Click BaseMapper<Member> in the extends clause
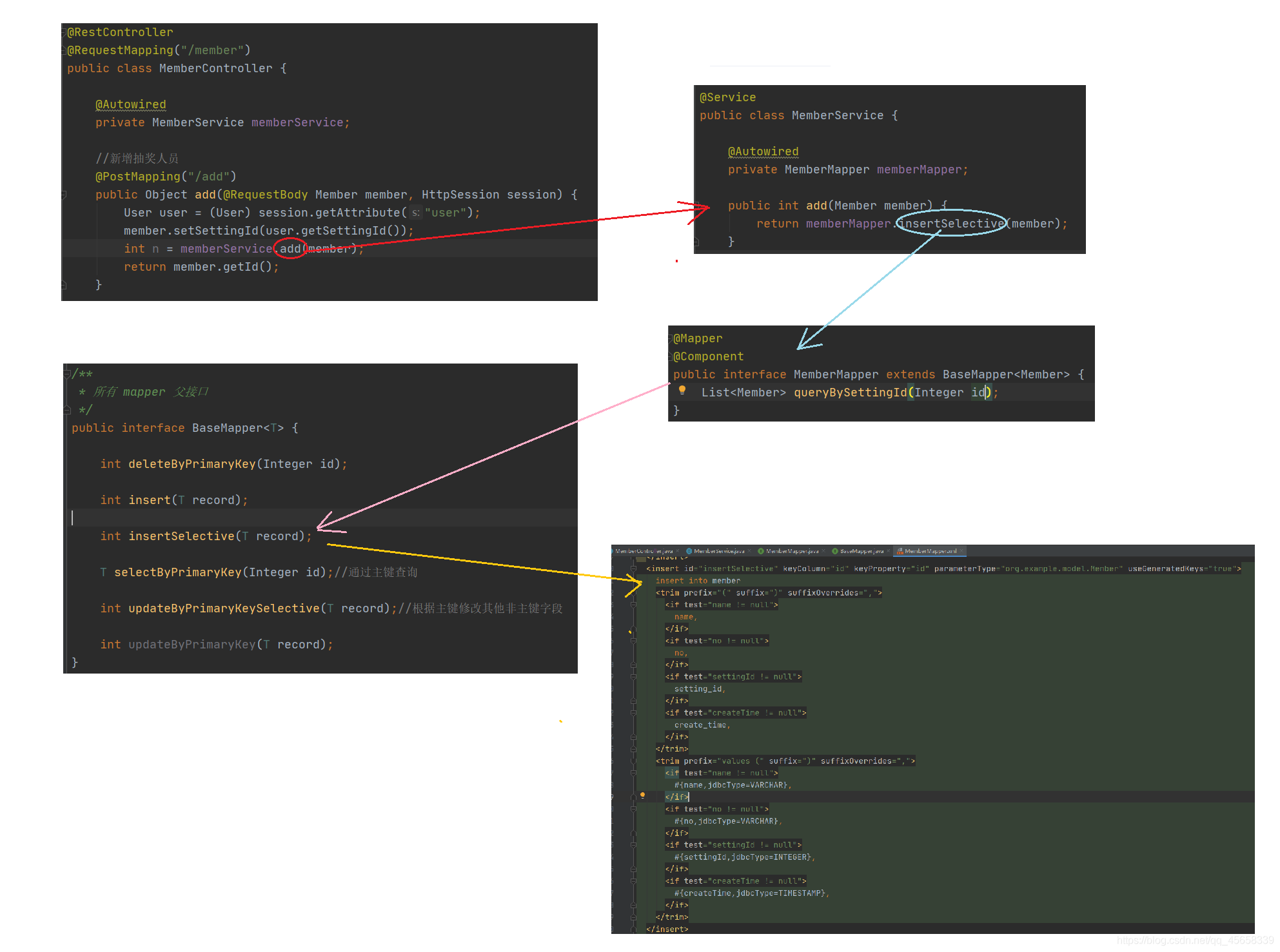Screen dimensions: 1280x952 point(1006,374)
